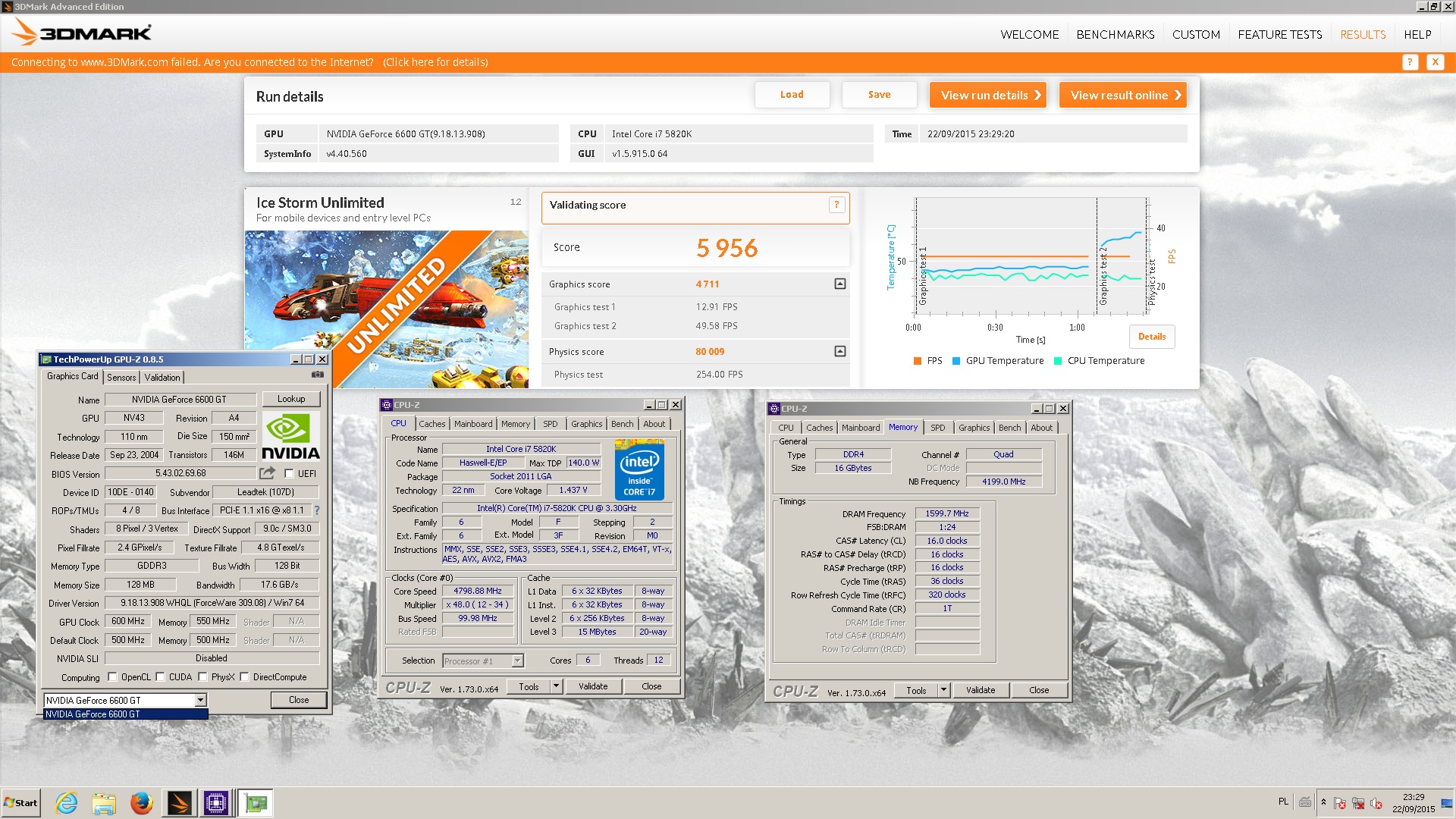Click the Intel Core i7 badge in CPU-Z
This screenshot has width=1456, height=819.
639,470
